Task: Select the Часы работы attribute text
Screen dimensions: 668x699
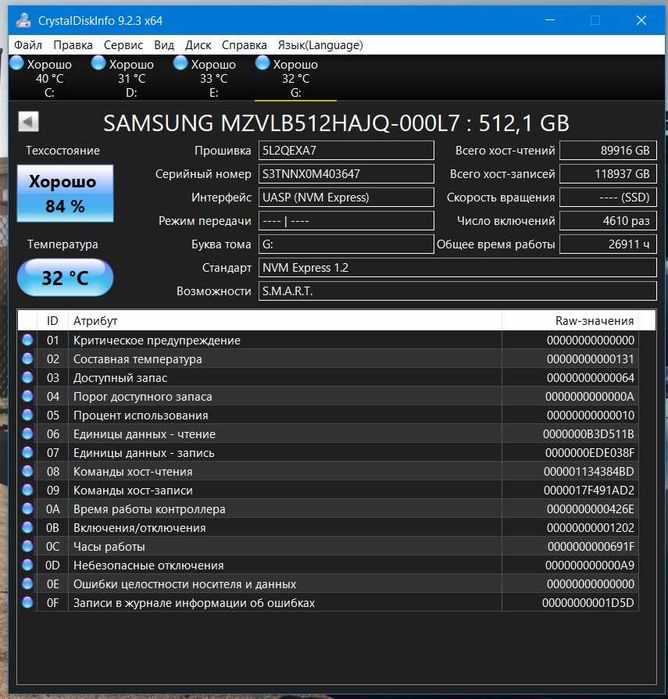Action: (x=109, y=547)
